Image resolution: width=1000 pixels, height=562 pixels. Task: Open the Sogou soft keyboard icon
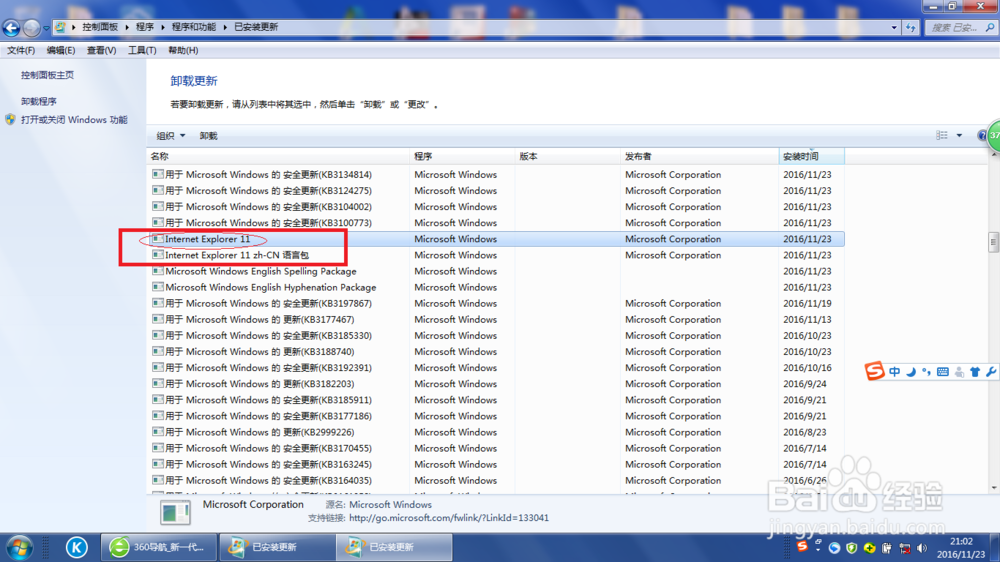943,372
